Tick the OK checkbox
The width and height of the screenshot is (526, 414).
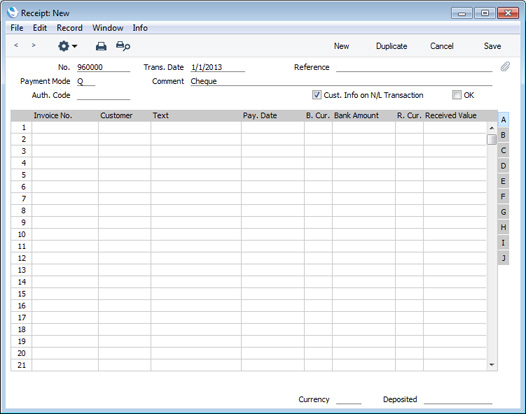[x=456, y=95]
